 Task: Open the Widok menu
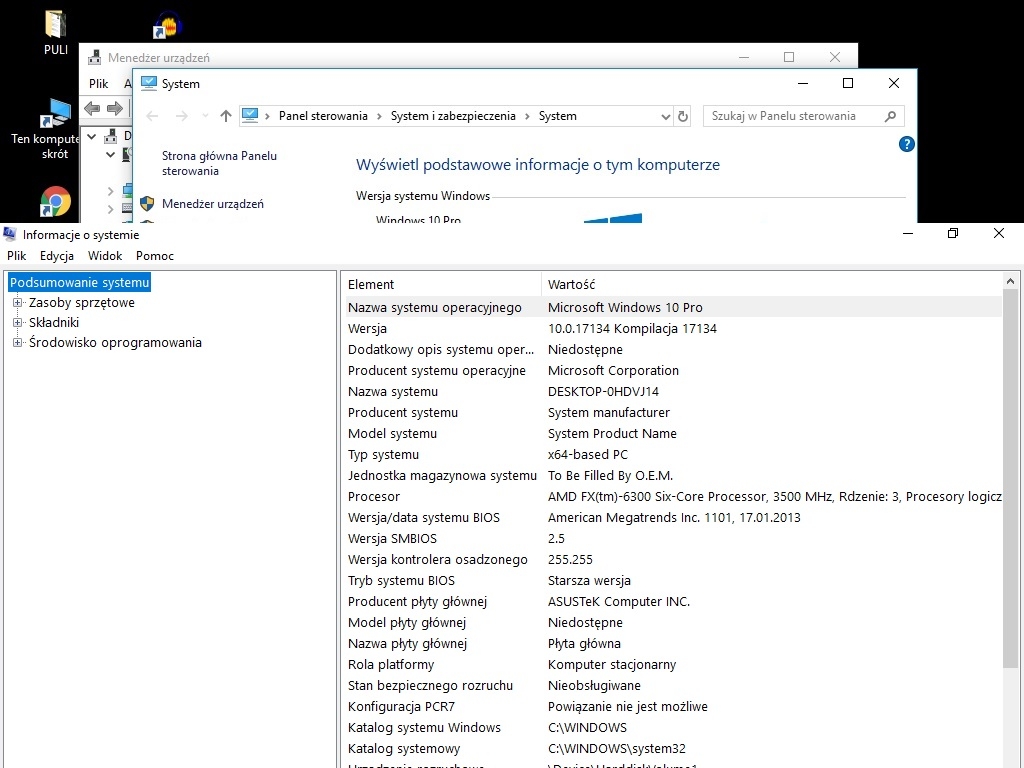tap(105, 256)
